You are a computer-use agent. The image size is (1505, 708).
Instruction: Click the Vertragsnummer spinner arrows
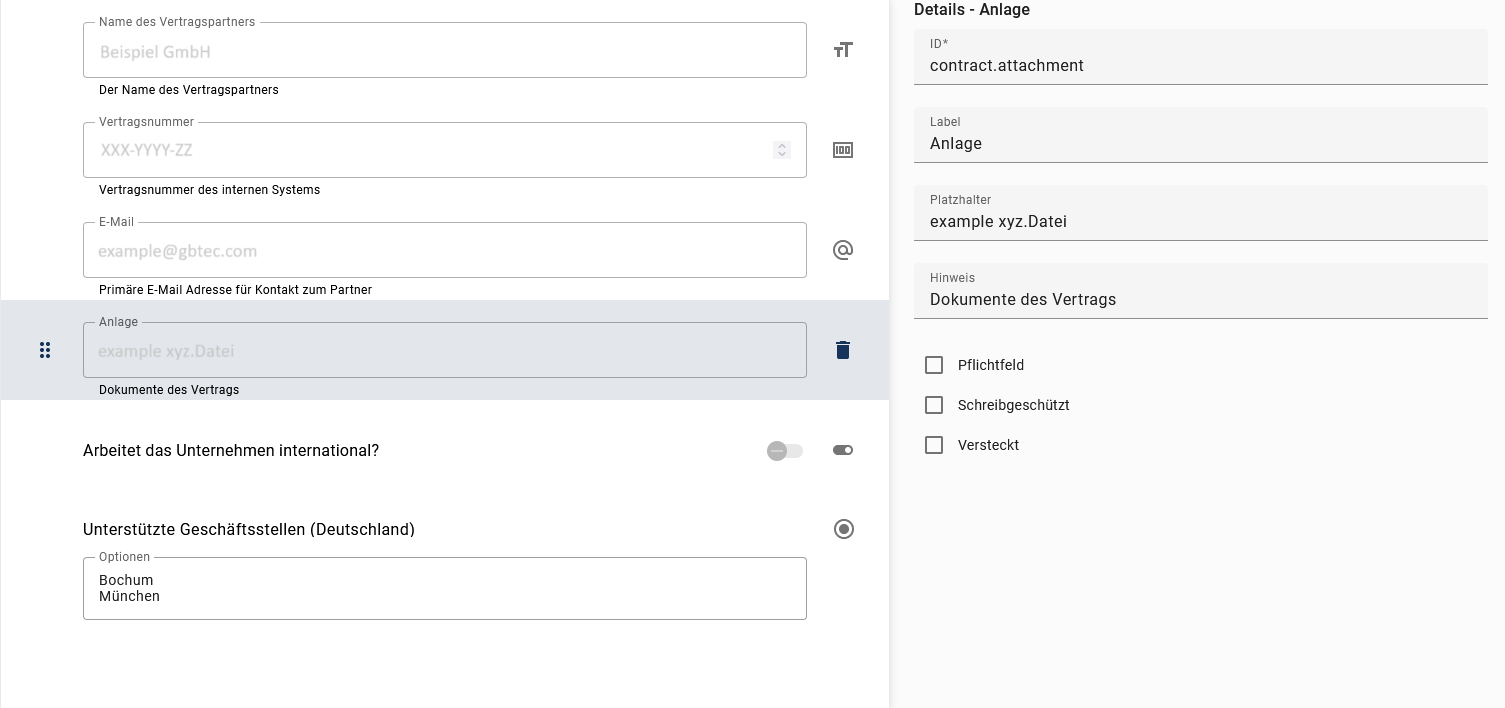point(782,150)
